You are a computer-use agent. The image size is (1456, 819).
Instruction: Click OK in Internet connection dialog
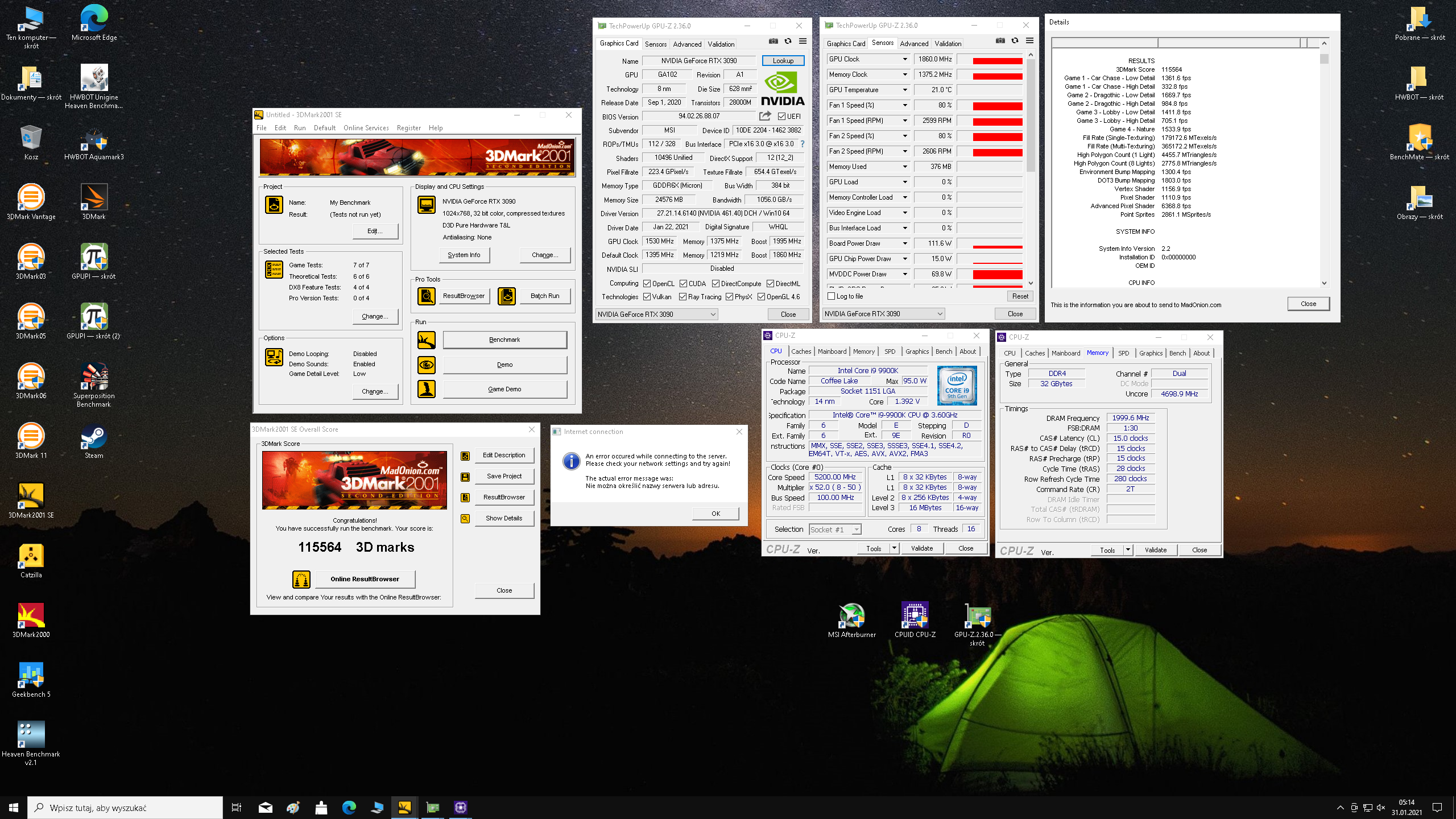click(x=715, y=514)
